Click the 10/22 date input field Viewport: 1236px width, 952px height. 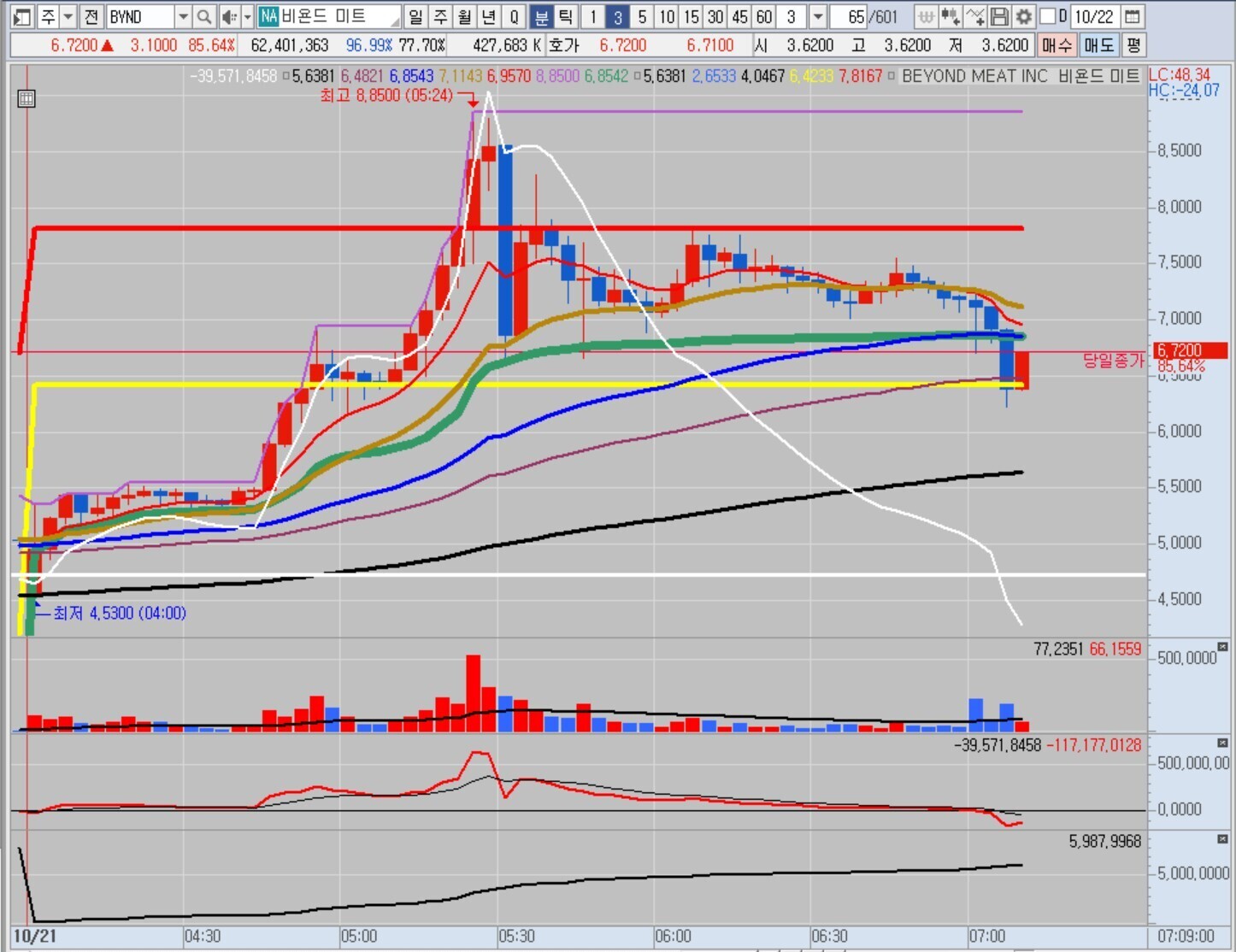pyautogui.click(x=1093, y=16)
